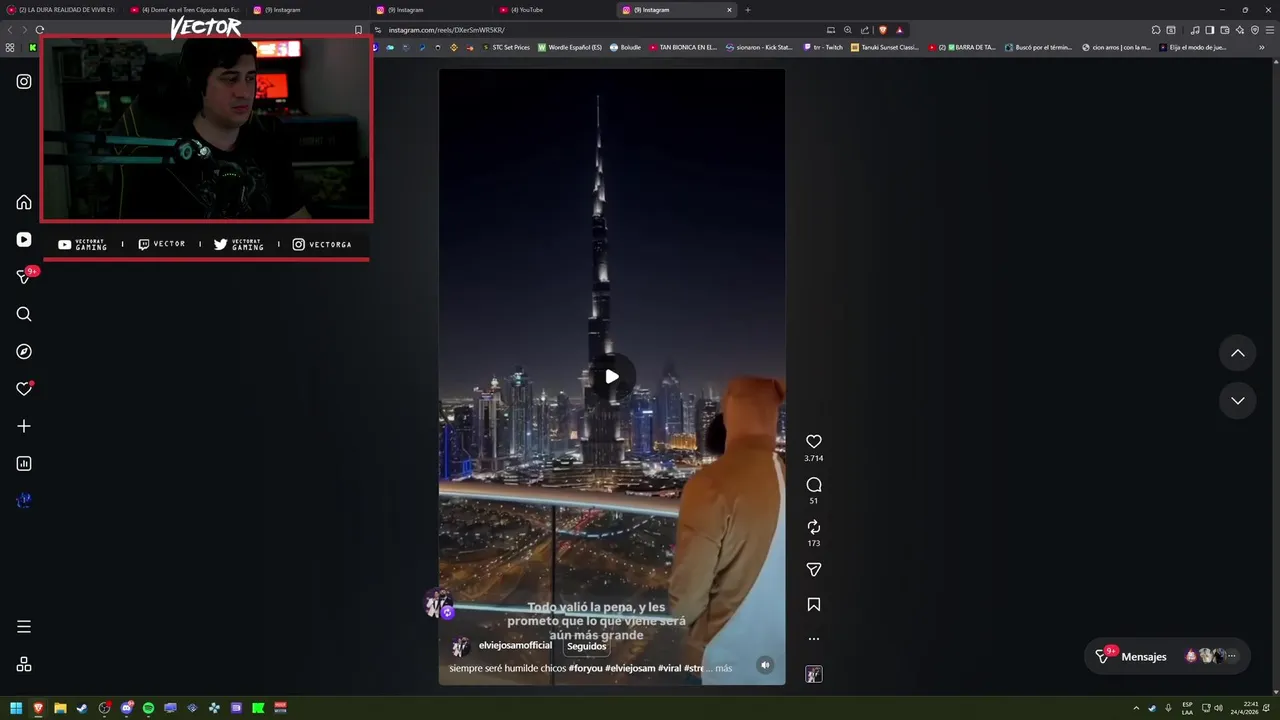Image resolution: width=1280 pixels, height=720 pixels.
Task: Open 'trr - Twitch' bookmark
Action: (x=822, y=47)
